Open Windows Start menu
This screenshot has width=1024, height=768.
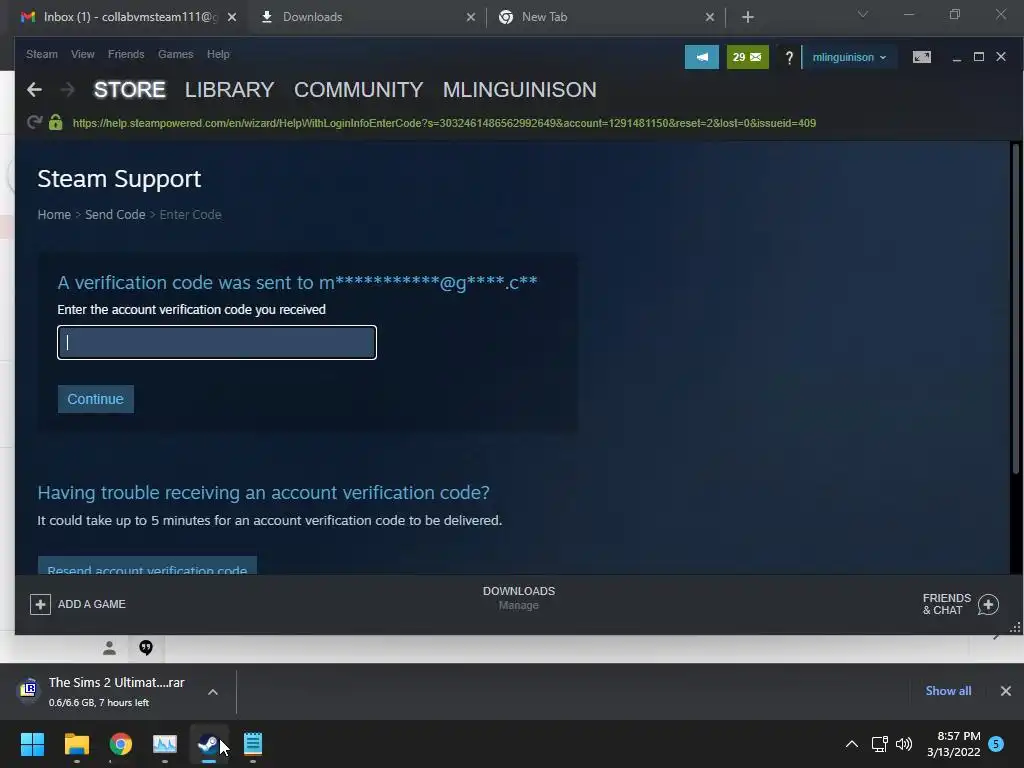[32, 744]
